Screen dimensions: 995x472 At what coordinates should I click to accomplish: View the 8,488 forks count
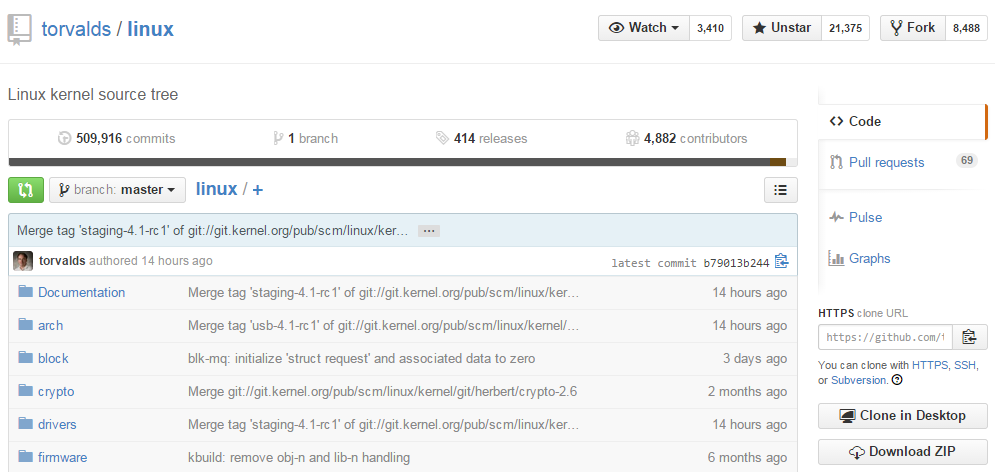pyautogui.click(x=966, y=28)
